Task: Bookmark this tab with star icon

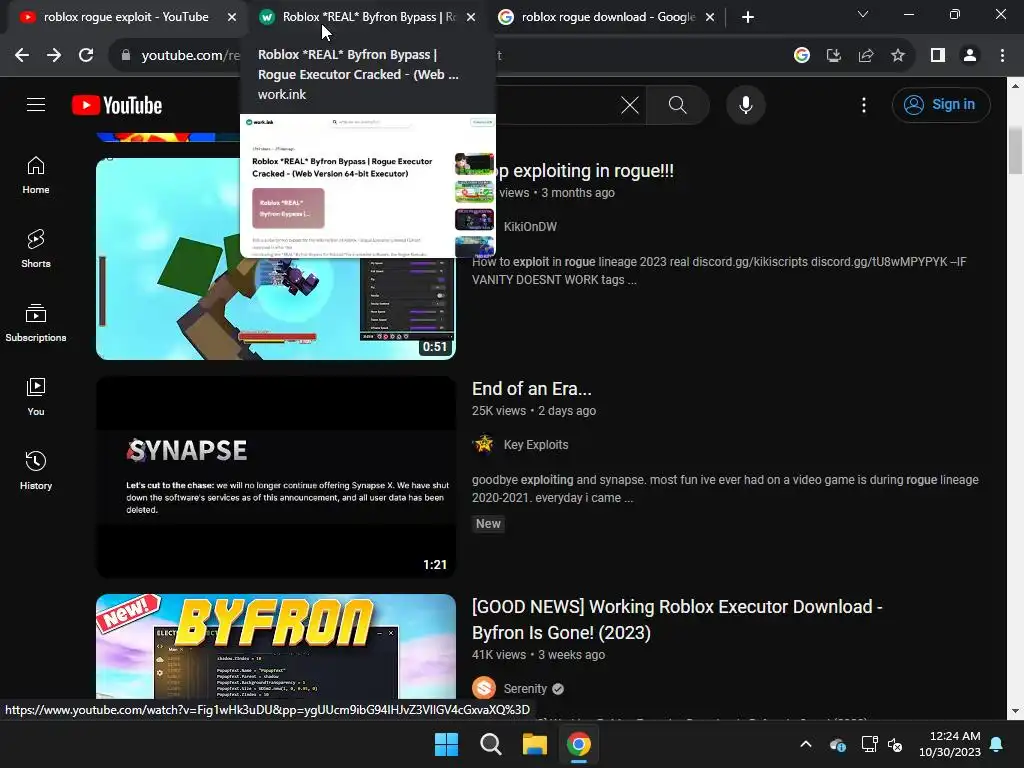Action: pos(898,56)
